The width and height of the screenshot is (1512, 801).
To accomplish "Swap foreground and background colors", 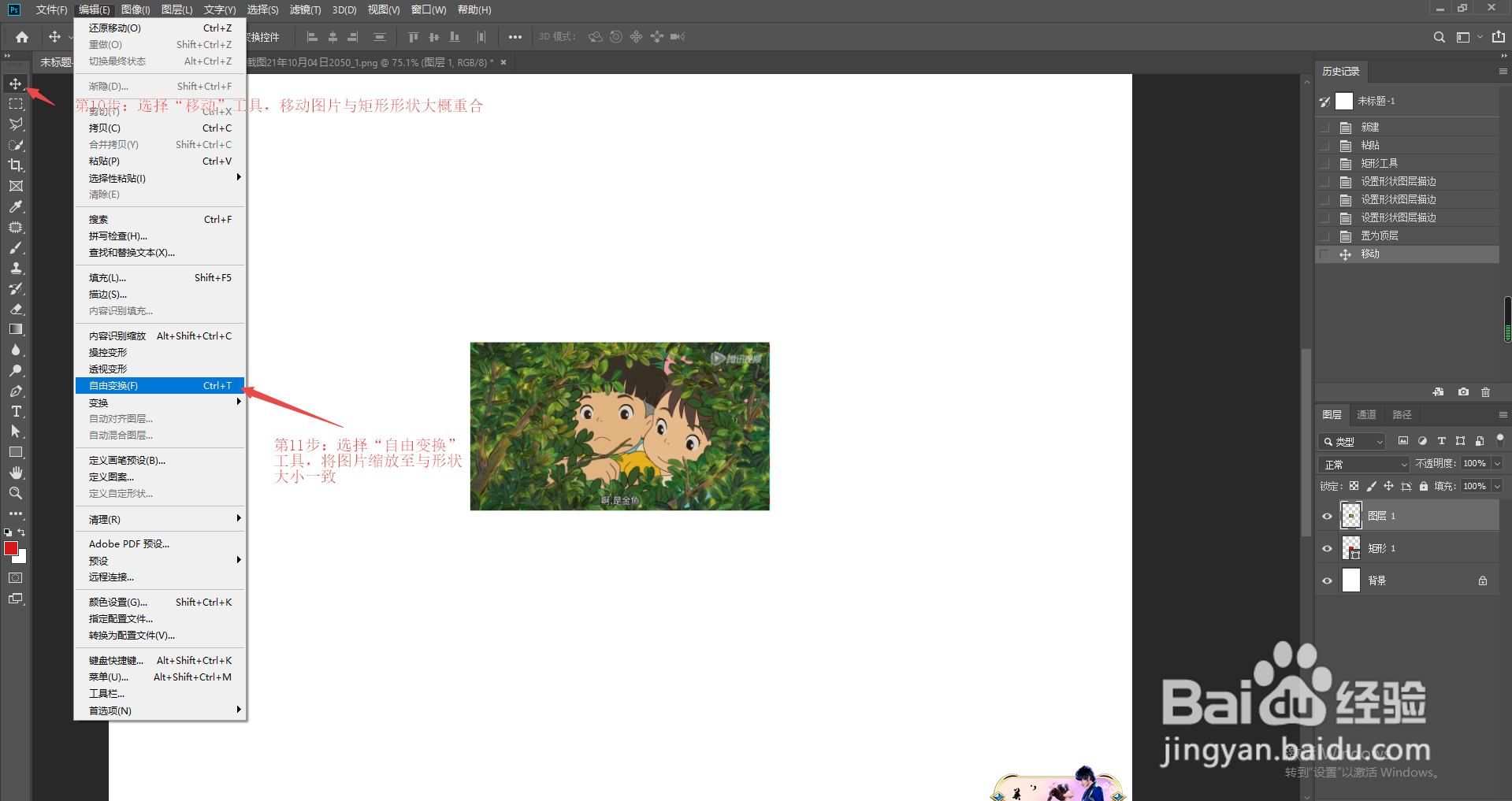I will pos(22,532).
